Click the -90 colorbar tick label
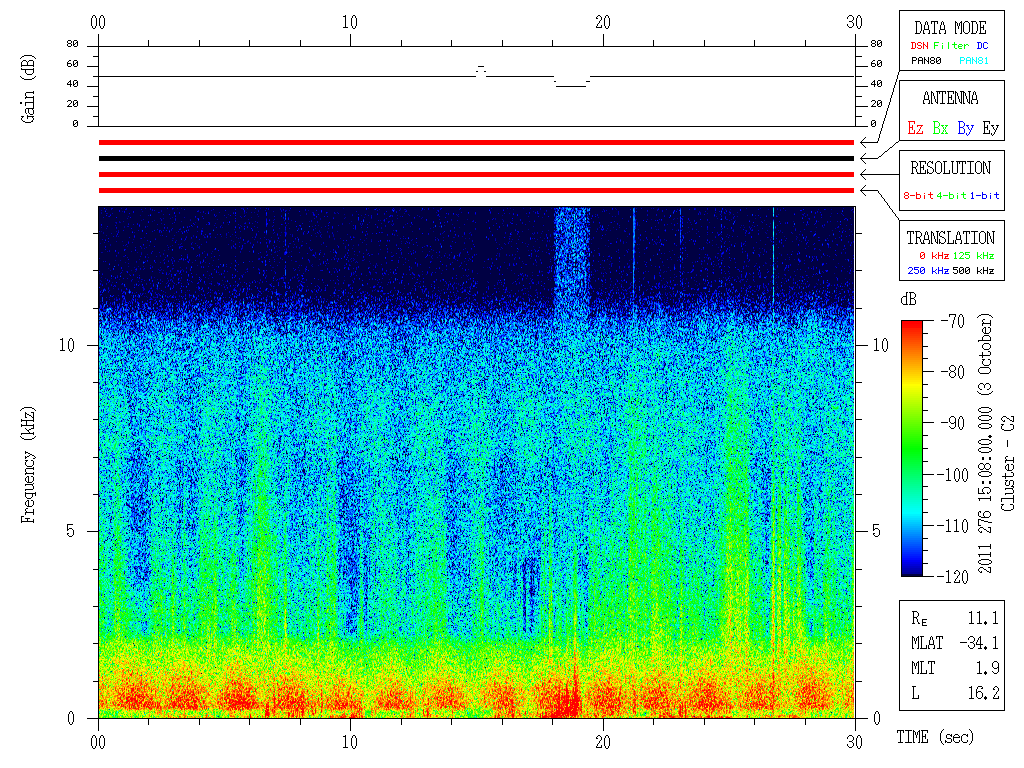Viewport: 1024px width, 768px height. [x=953, y=423]
